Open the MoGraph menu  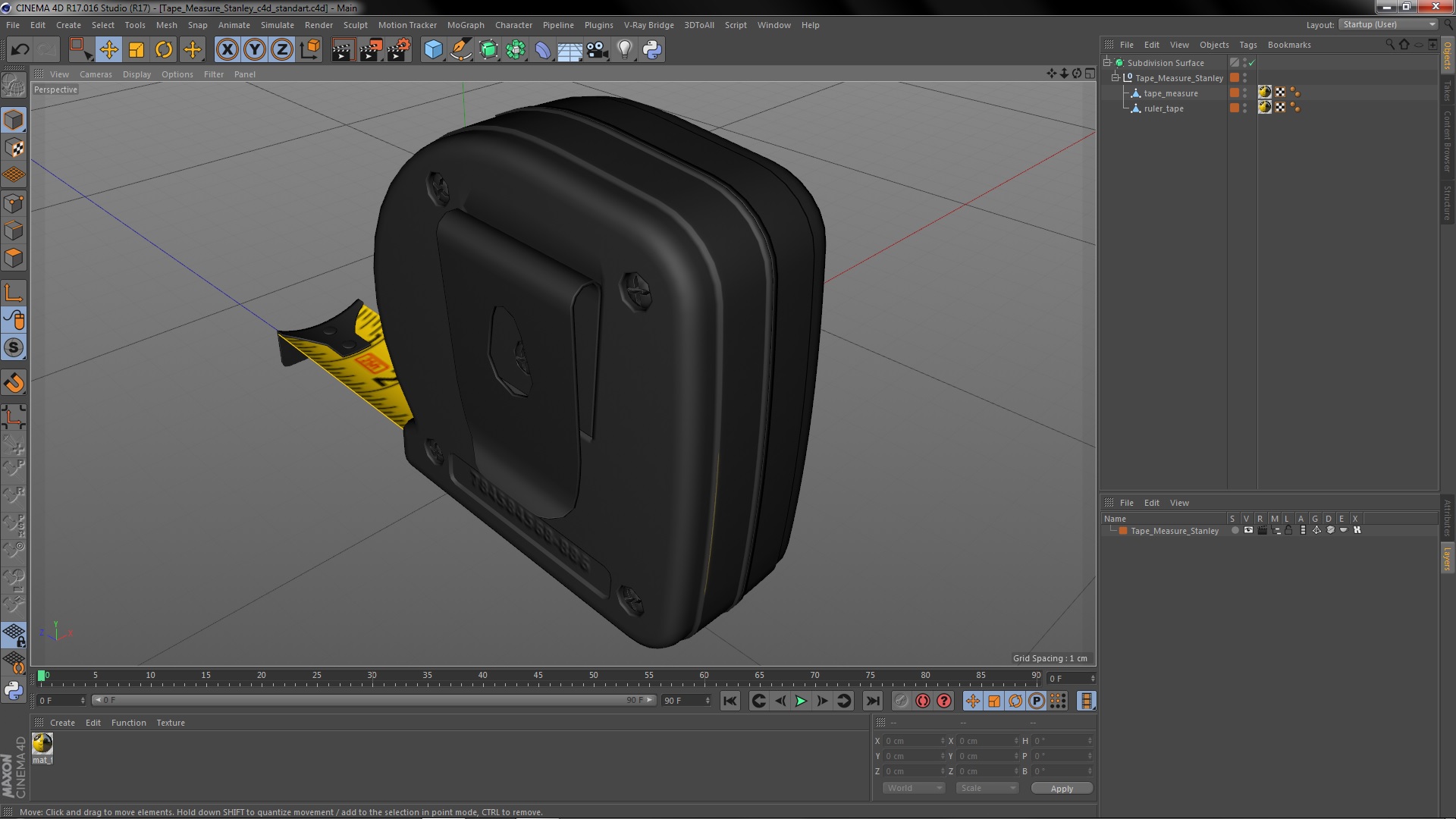tap(466, 25)
